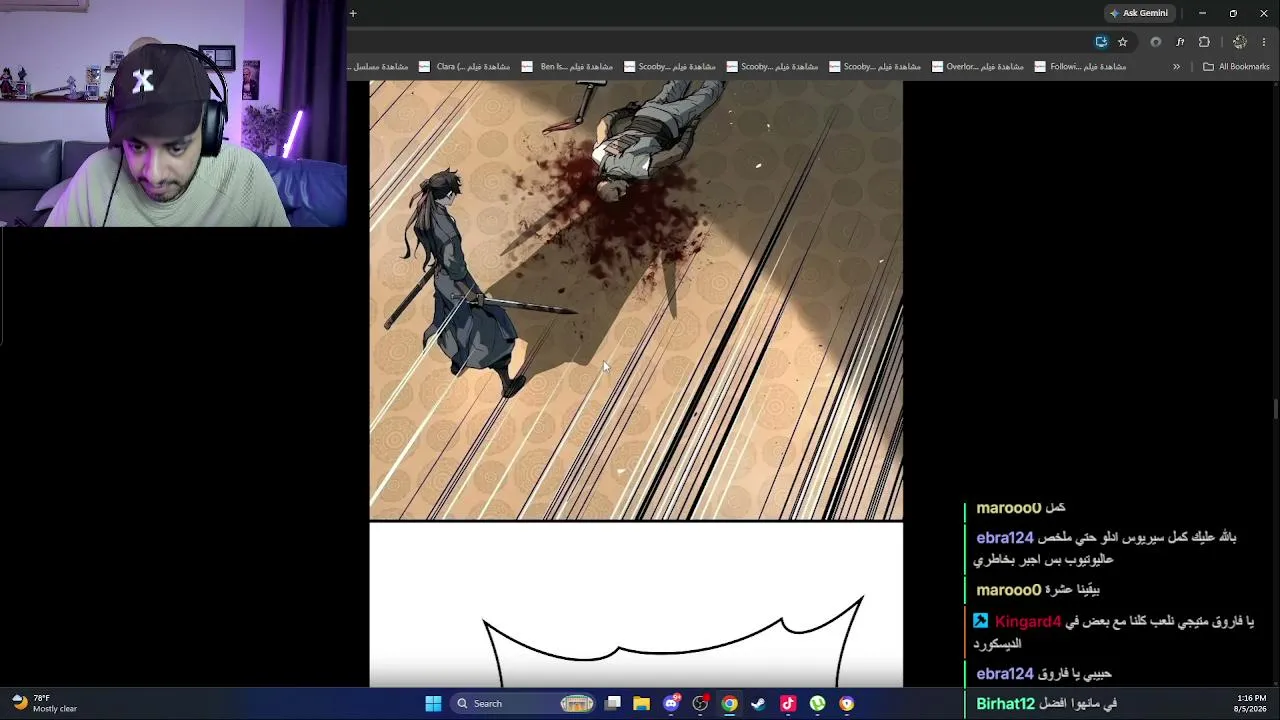Open the Clara bookmark
The height and width of the screenshot is (720, 1280).
pyautogui.click(x=464, y=67)
